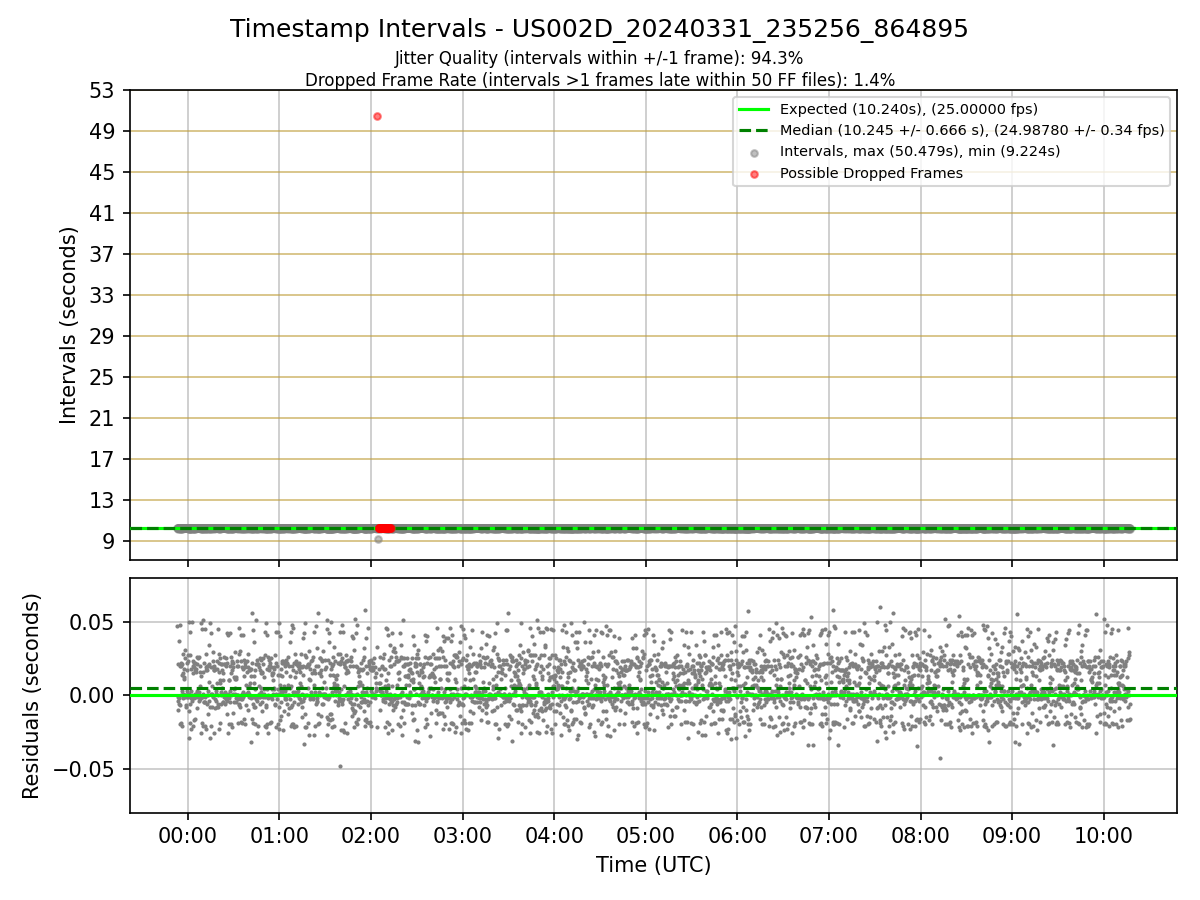The height and width of the screenshot is (900, 1200).
Task: Click the 05:00 x-axis tick label
Action: [x=645, y=836]
